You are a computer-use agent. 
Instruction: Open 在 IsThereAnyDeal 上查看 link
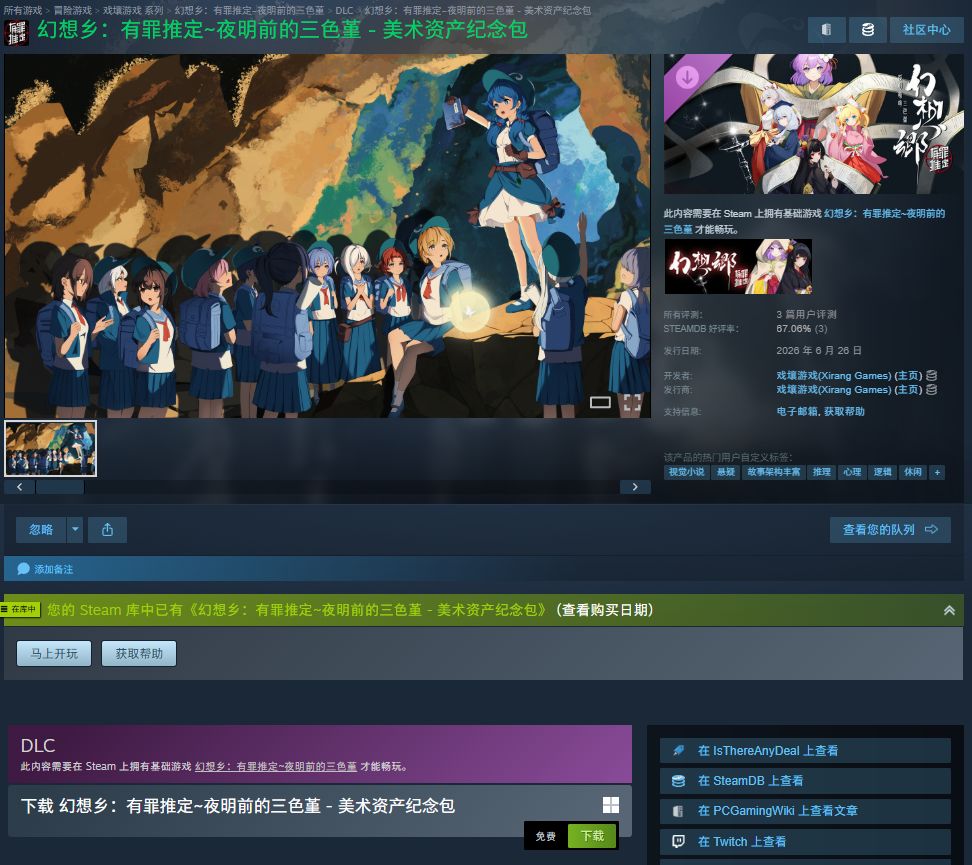coord(805,751)
